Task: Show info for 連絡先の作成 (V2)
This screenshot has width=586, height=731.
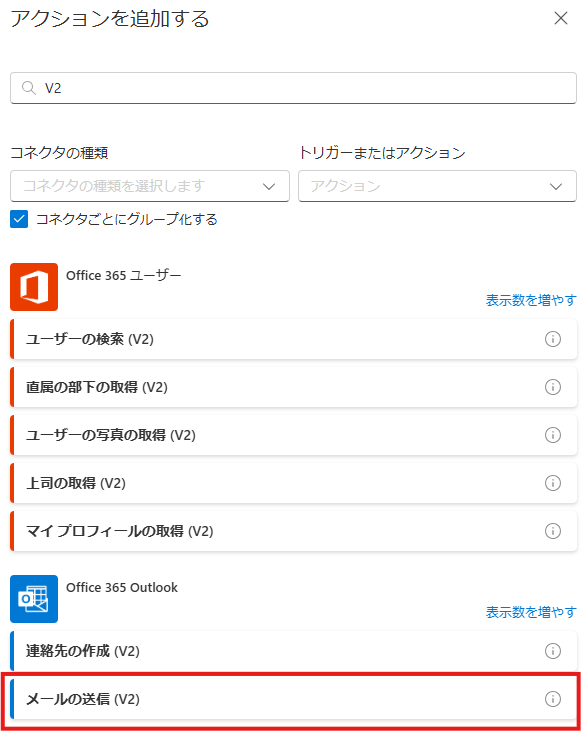Action: (553, 651)
